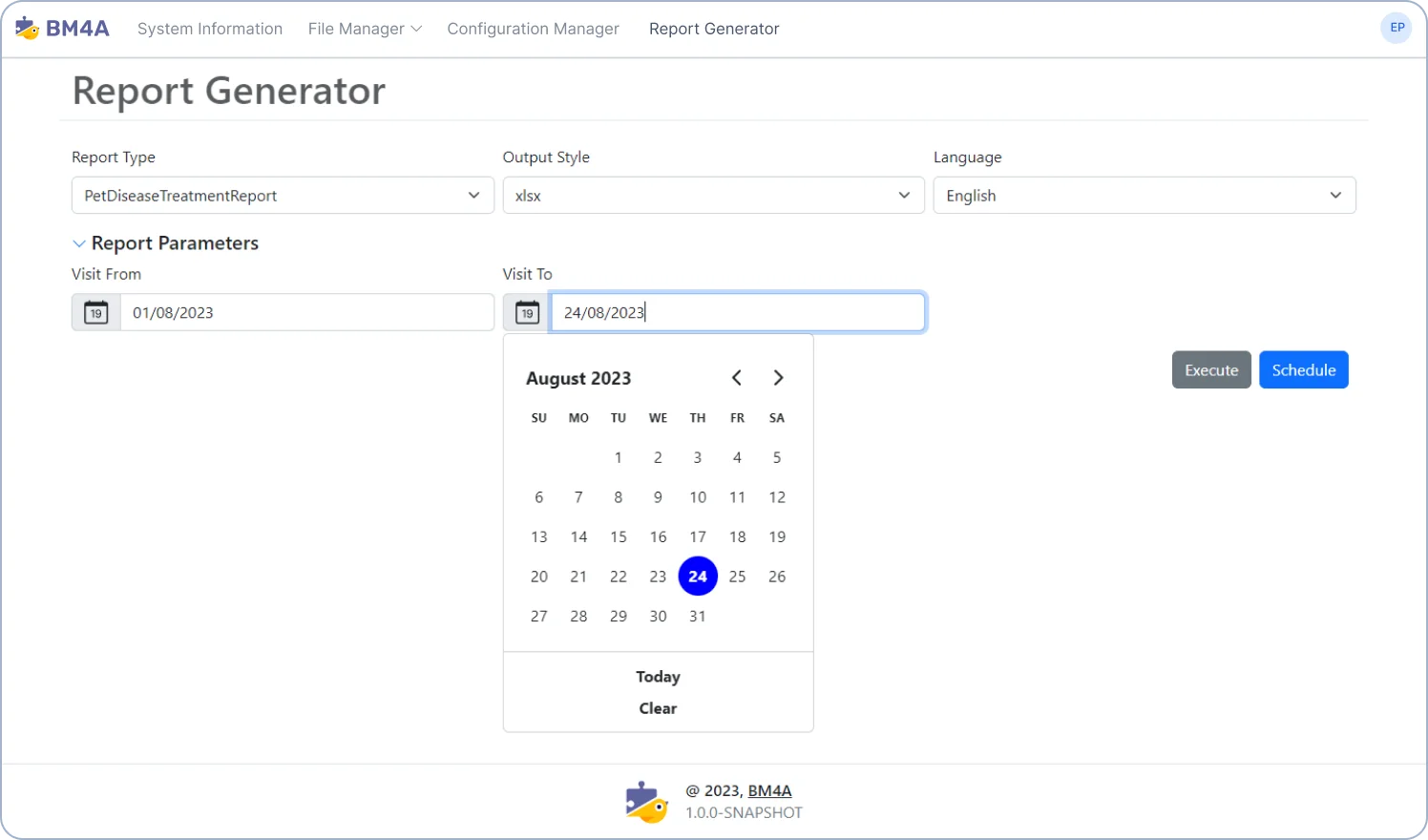Screen dimensions: 1428x840
Task: Open the BM4A footer link
Action: tap(769, 790)
